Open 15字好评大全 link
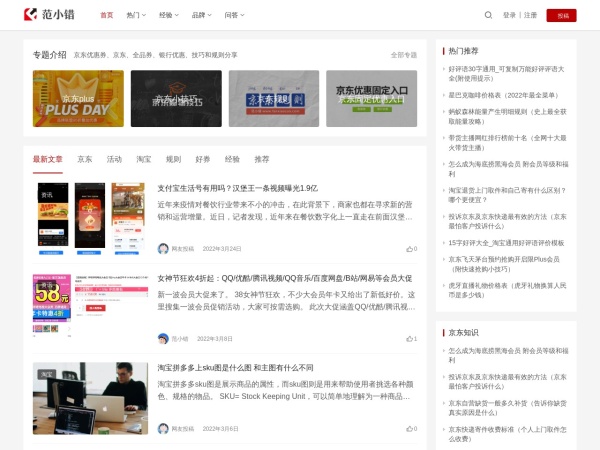The height and width of the screenshot is (450, 600). click(506, 243)
